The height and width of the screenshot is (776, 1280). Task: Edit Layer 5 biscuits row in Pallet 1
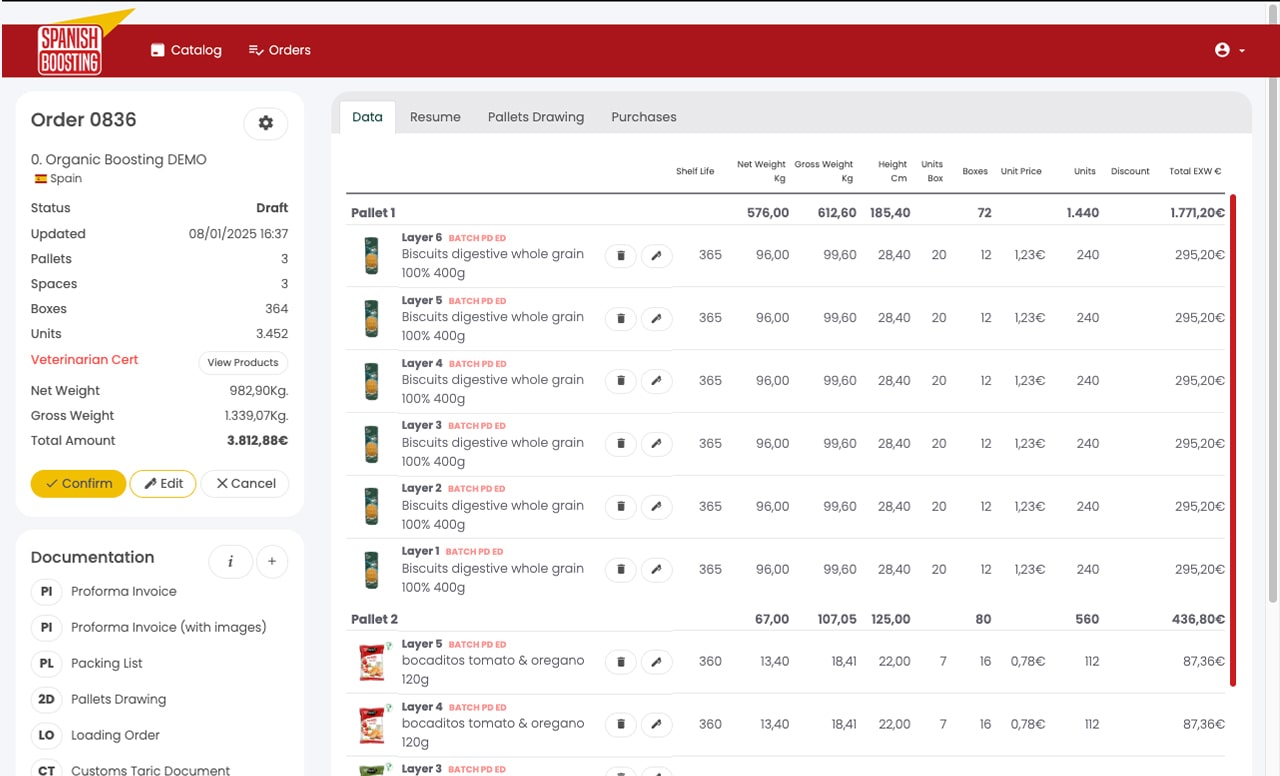tap(656, 319)
